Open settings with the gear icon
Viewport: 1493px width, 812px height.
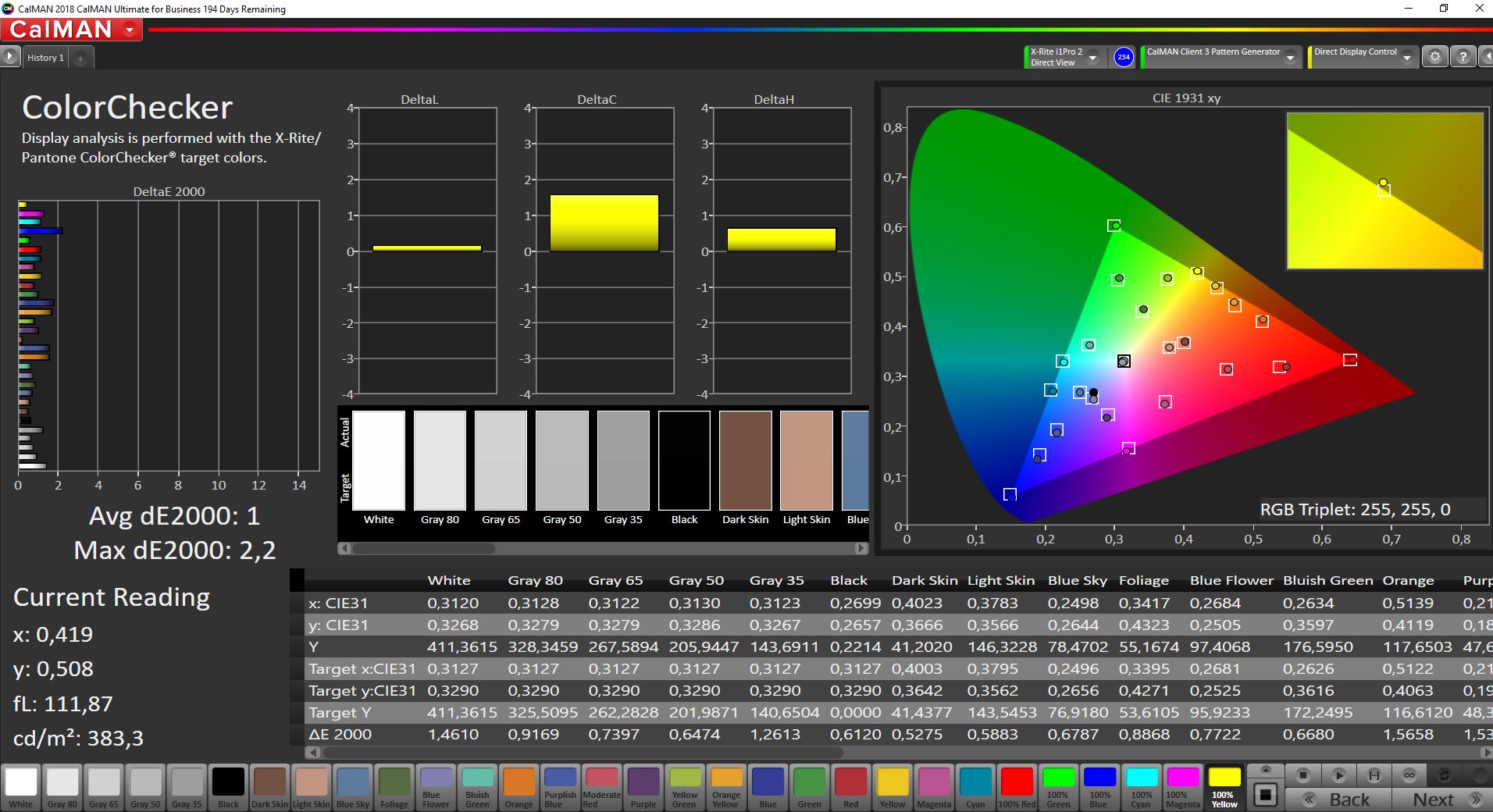(x=1434, y=57)
